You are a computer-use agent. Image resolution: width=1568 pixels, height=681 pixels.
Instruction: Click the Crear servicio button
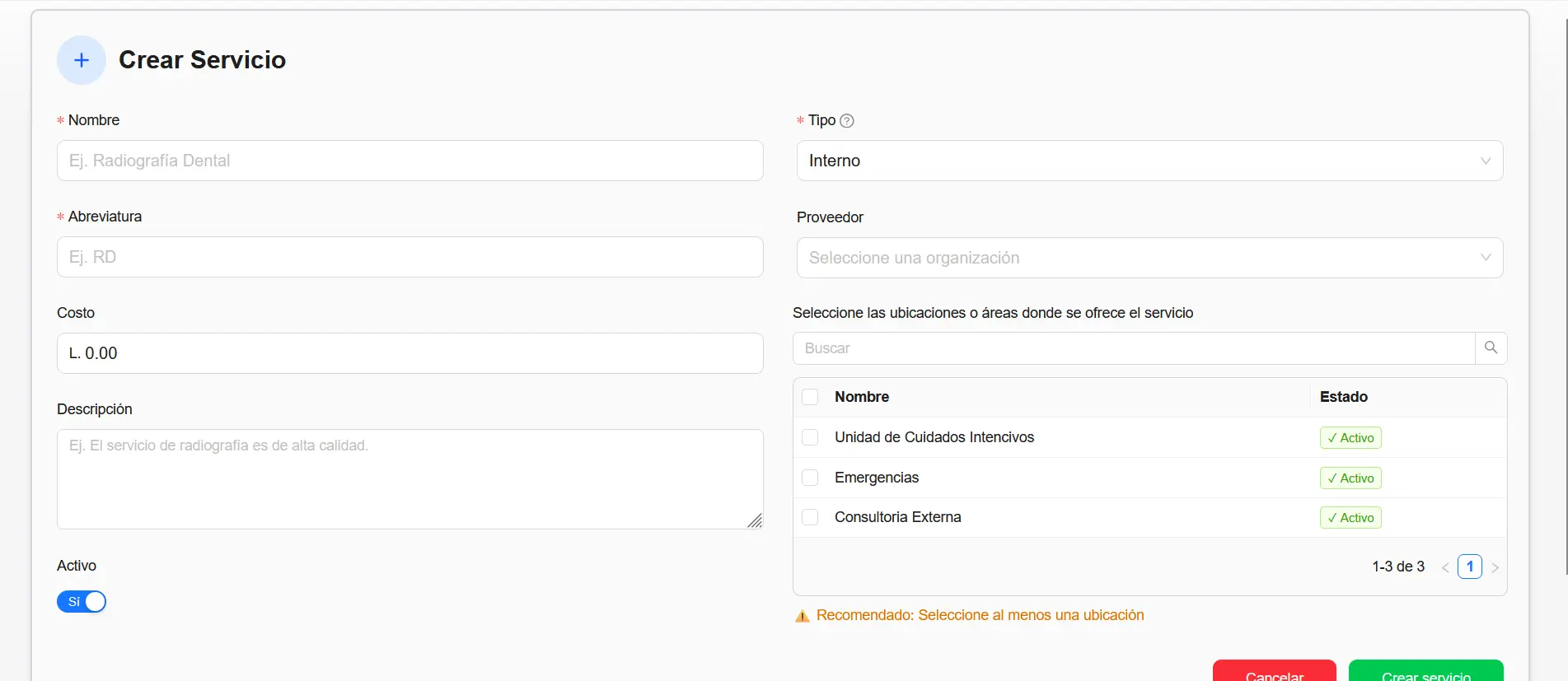1425,671
